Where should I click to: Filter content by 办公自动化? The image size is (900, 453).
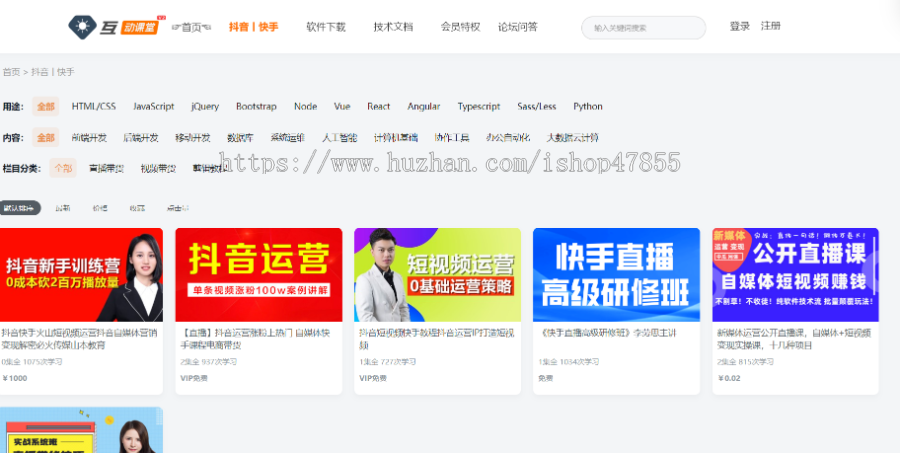508,137
